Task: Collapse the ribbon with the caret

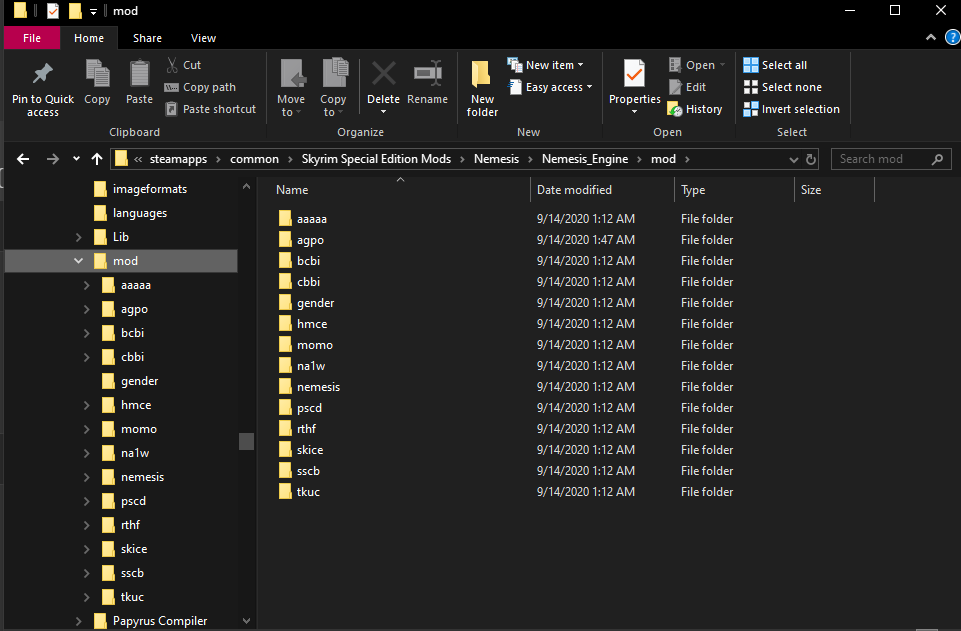Action: click(931, 37)
